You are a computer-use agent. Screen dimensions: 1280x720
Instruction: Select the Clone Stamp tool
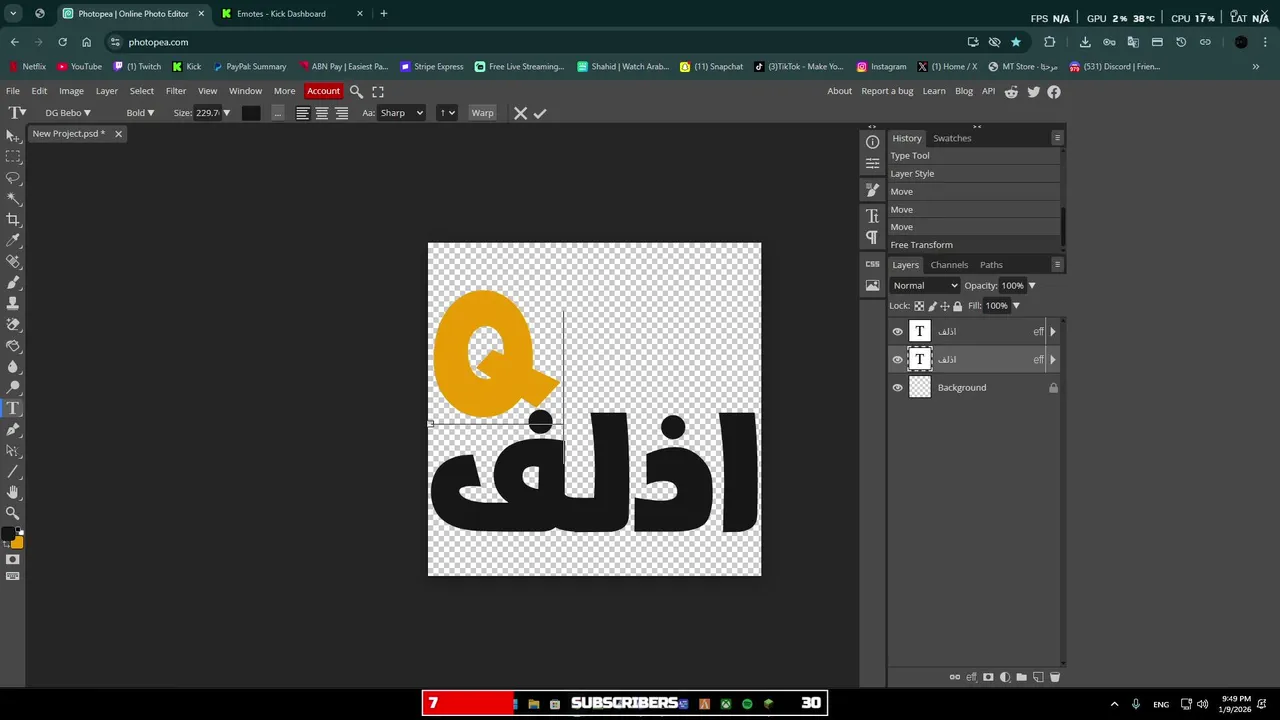[13, 304]
